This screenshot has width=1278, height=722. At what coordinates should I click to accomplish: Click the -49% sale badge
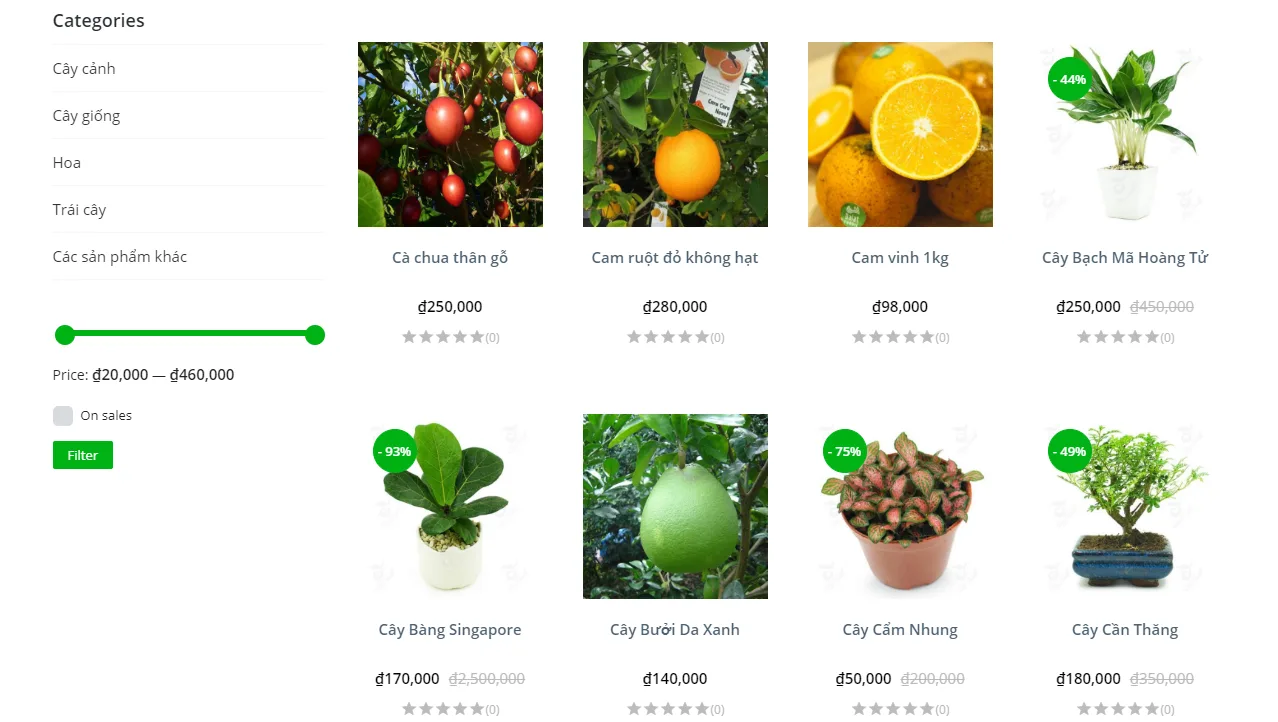point(1070,451)
